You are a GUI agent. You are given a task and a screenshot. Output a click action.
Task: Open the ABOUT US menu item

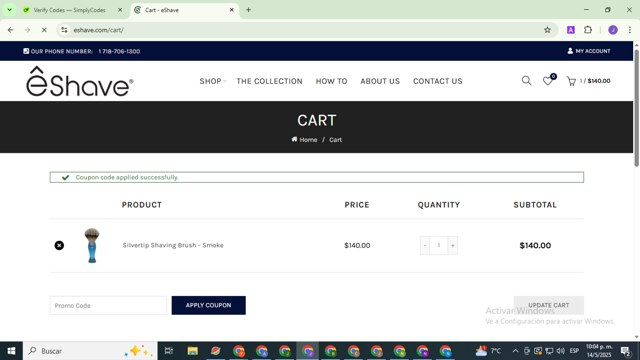pos(380,81)
